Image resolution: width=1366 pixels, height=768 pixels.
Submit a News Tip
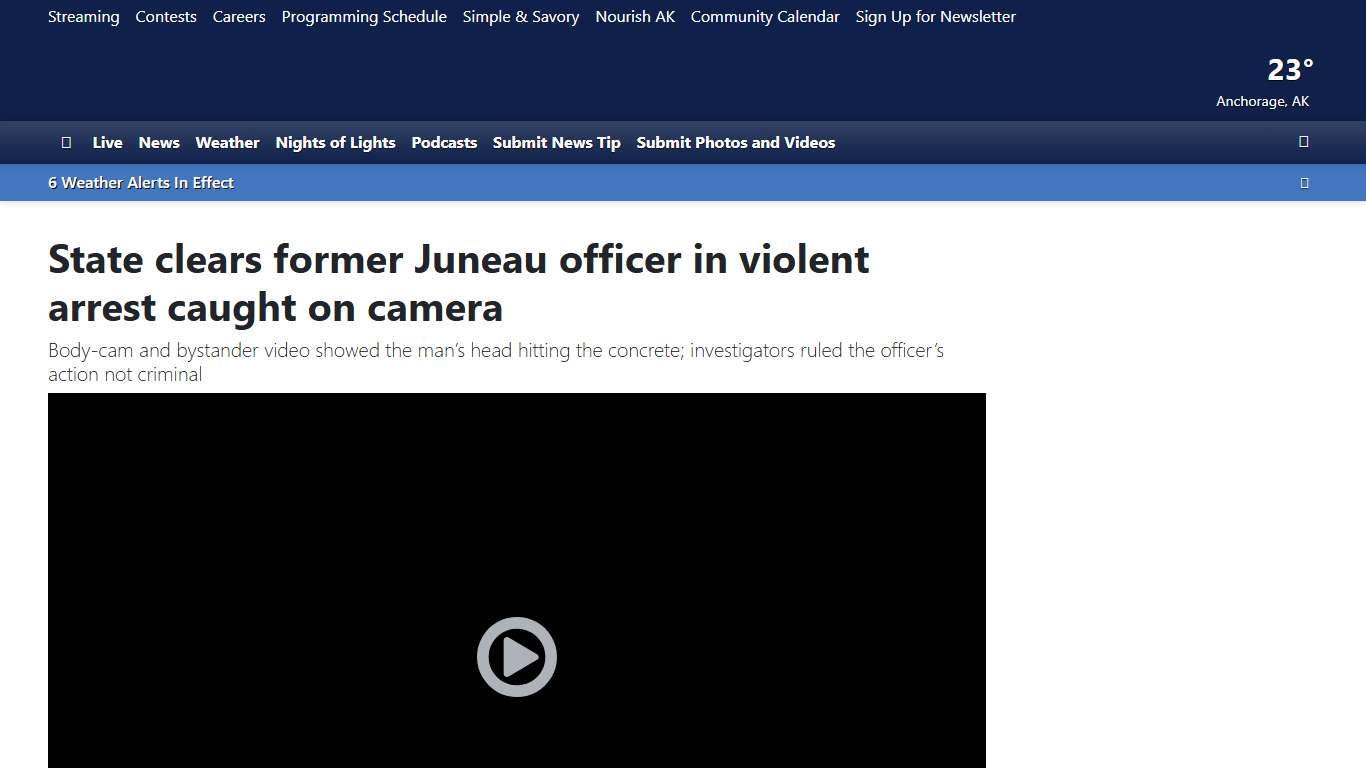pyautogui.click(x=556, y=142)
